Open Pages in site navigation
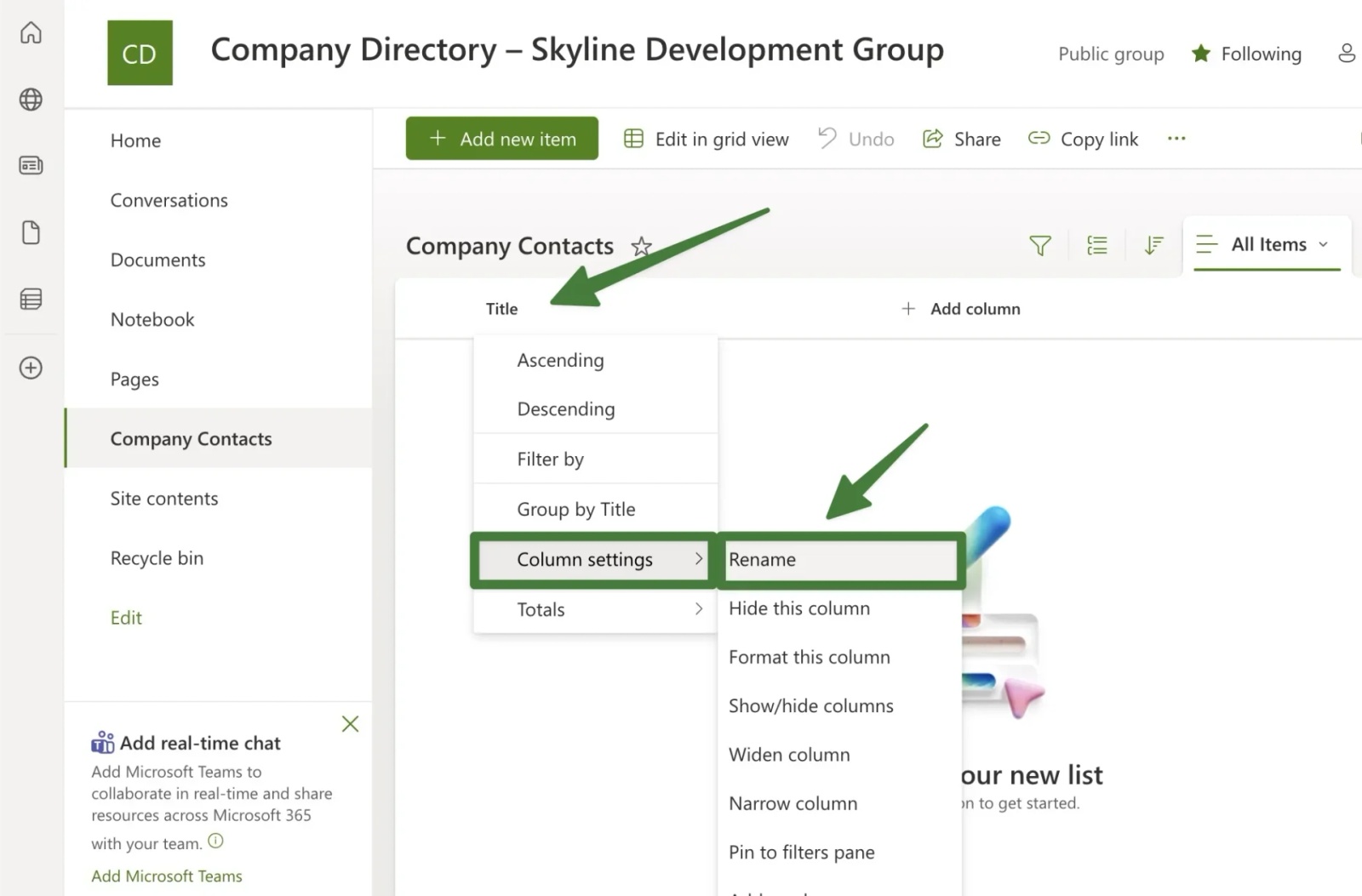 (x=134, y=379)
